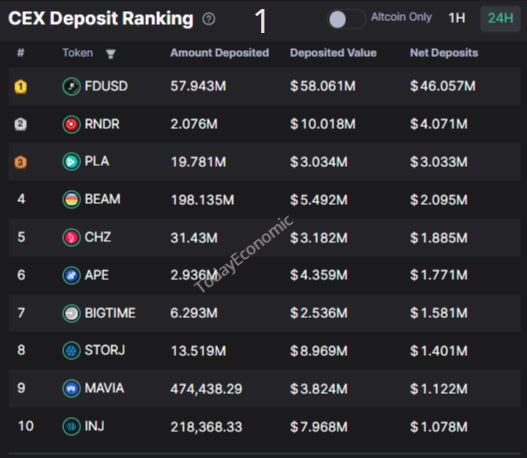Select the $1.581M net deposits value
The height and width of the screenshot is (458, 527).
coord(439,313)
